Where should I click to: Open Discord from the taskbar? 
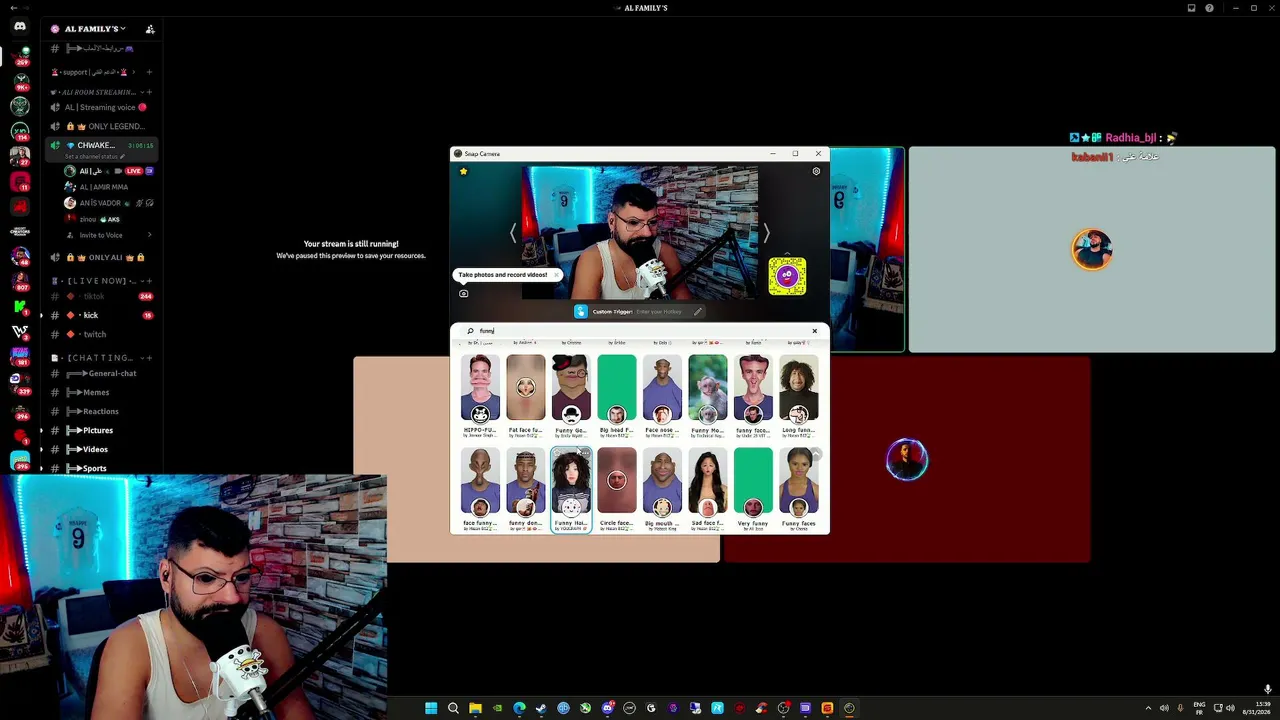[607, 708]
